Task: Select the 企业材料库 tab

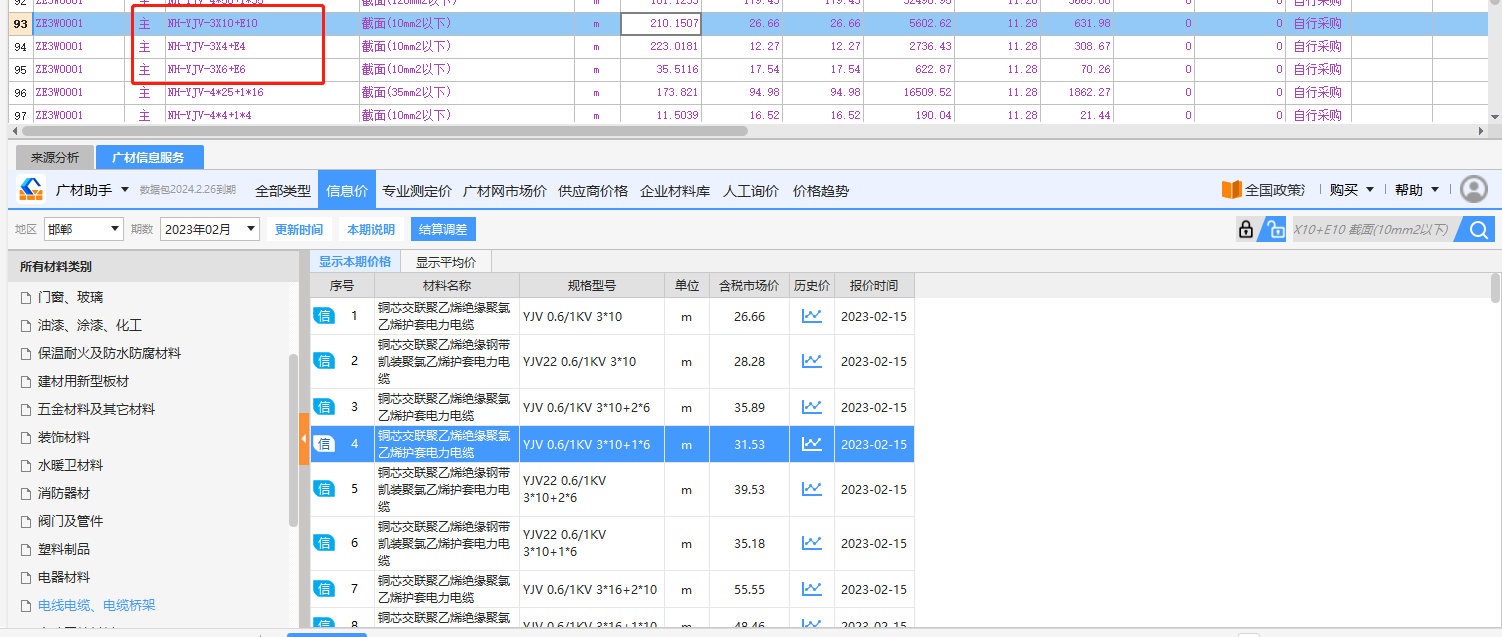Action: (x=675, y=191)
